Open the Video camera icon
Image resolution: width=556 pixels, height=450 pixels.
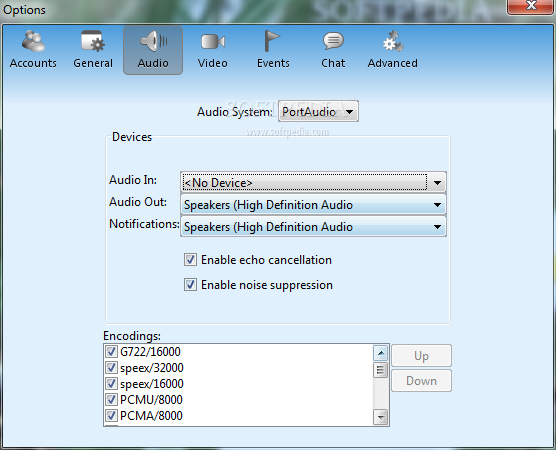tap(213, 42)
